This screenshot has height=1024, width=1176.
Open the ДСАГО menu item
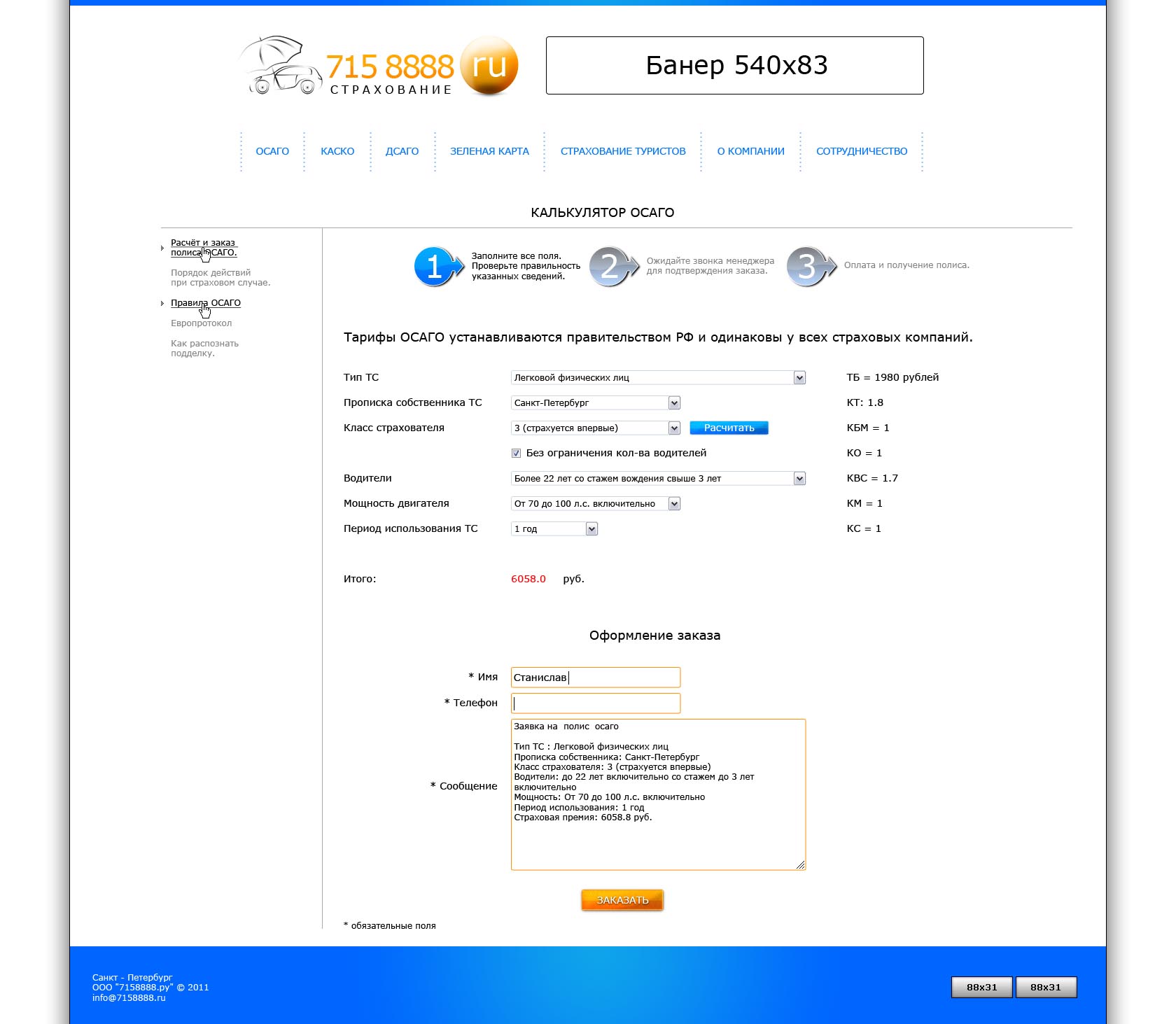402,151
